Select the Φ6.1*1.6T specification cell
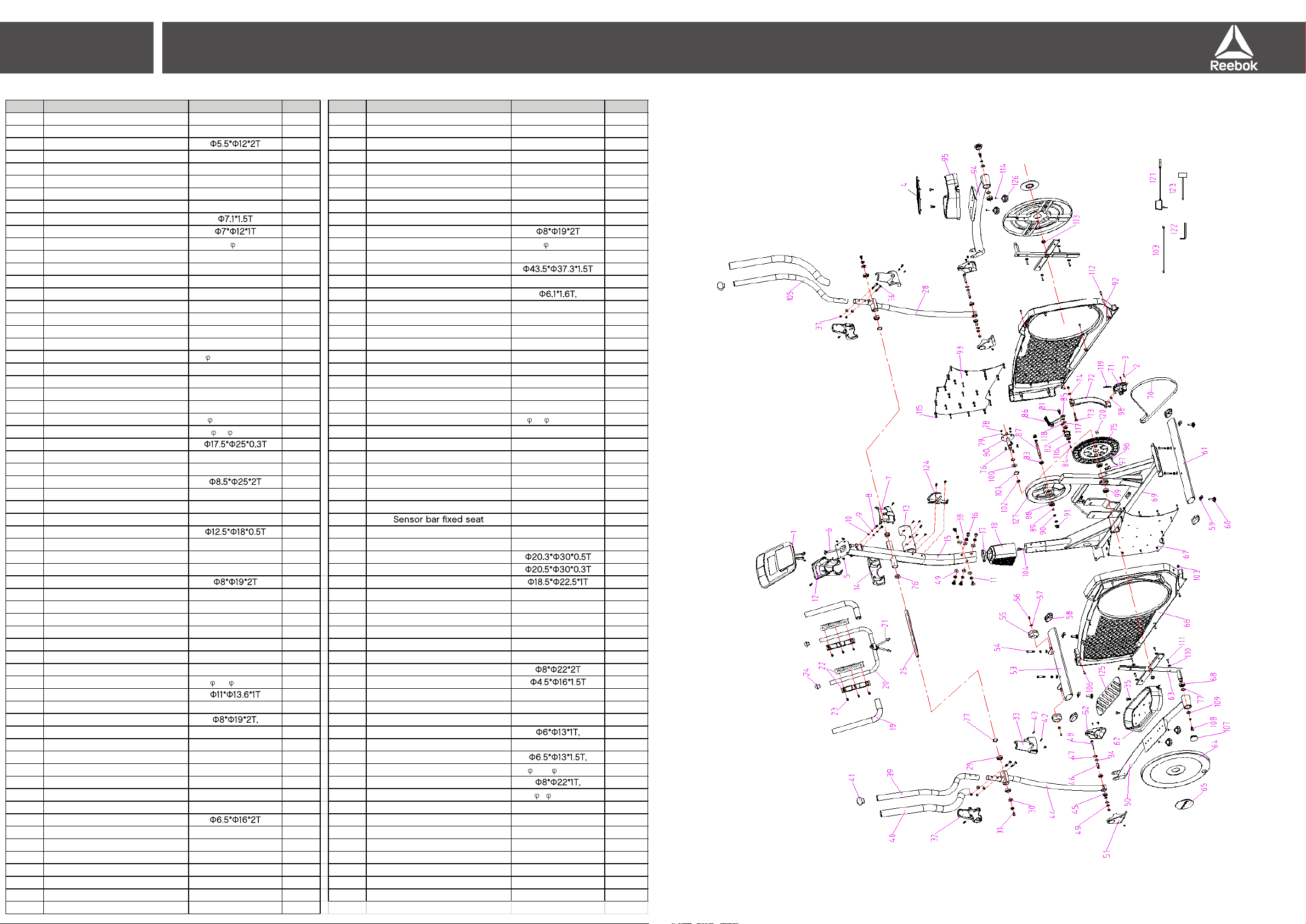The image size is (1306, 924). 558,294
